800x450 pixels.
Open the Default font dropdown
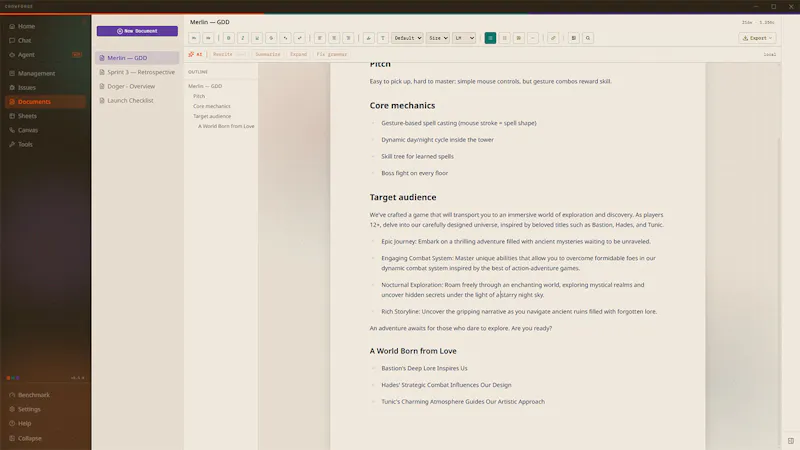[x=407, y=38]
